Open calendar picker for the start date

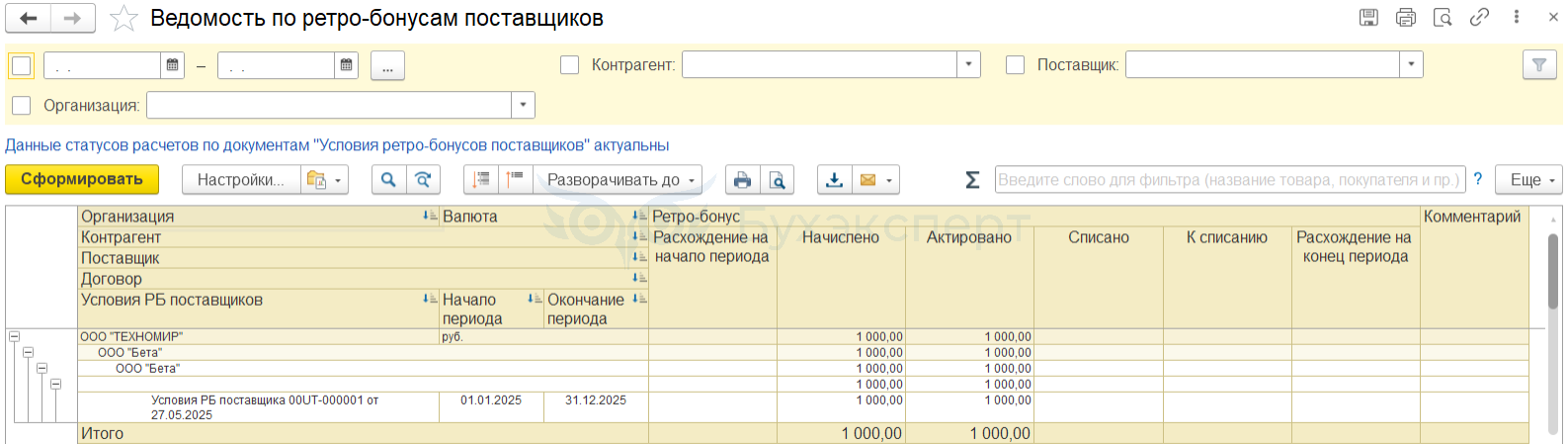[x=173, y=65]
